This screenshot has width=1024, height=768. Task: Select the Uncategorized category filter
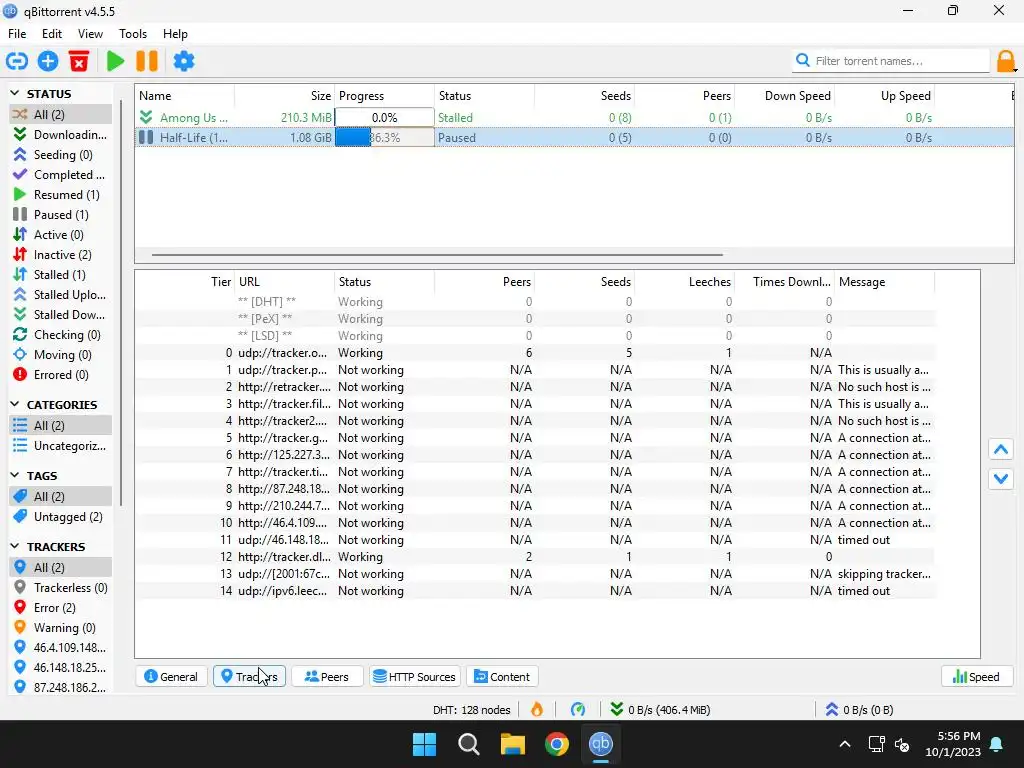coord(61,445)
